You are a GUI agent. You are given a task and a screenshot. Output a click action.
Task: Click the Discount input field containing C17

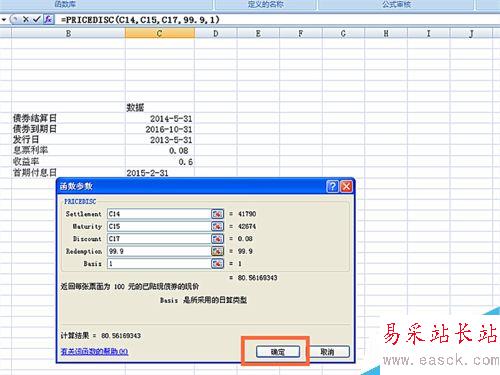(x=159, y=239)
